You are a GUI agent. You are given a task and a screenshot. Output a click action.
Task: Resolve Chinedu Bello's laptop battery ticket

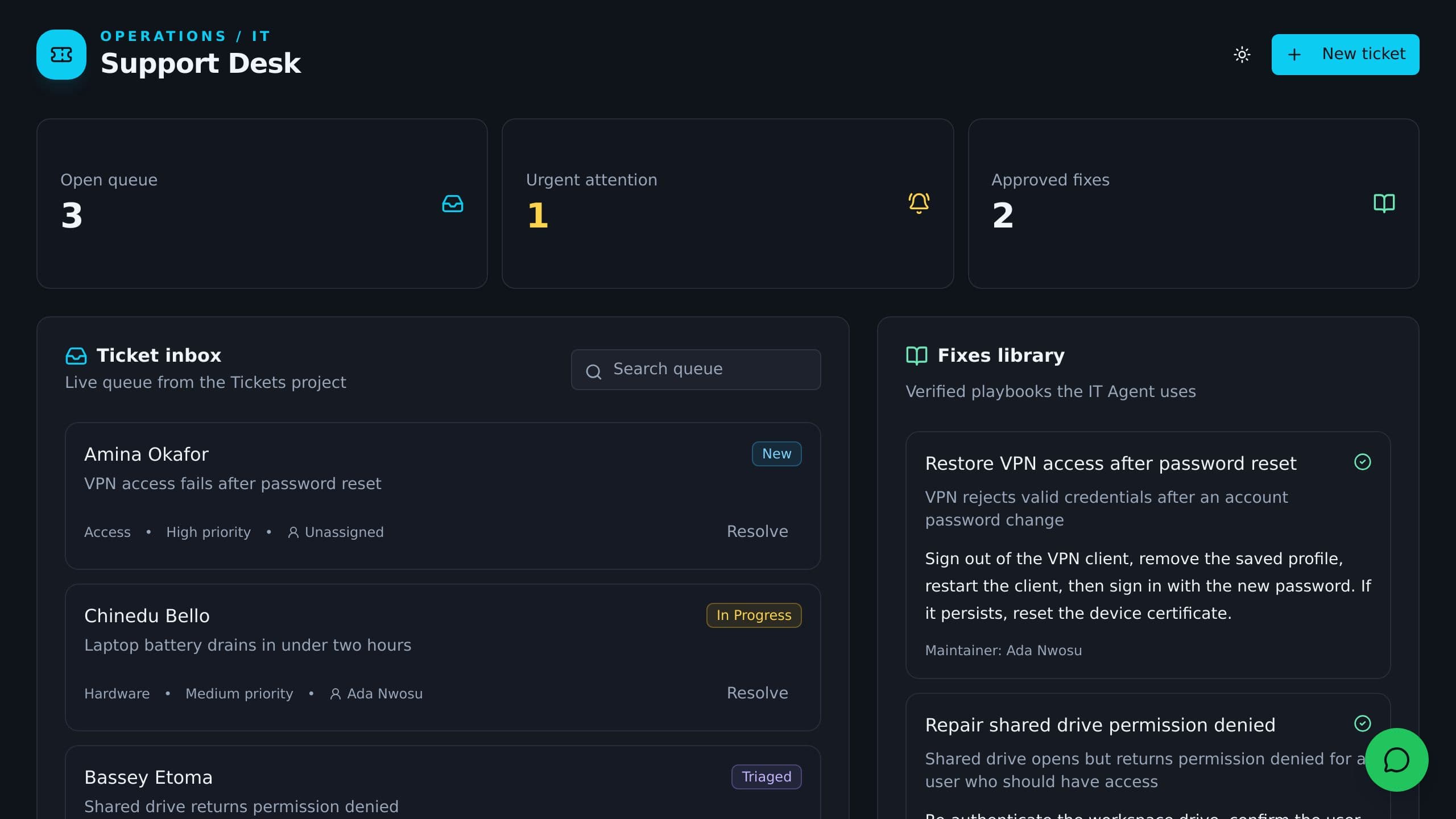point(757,693)
